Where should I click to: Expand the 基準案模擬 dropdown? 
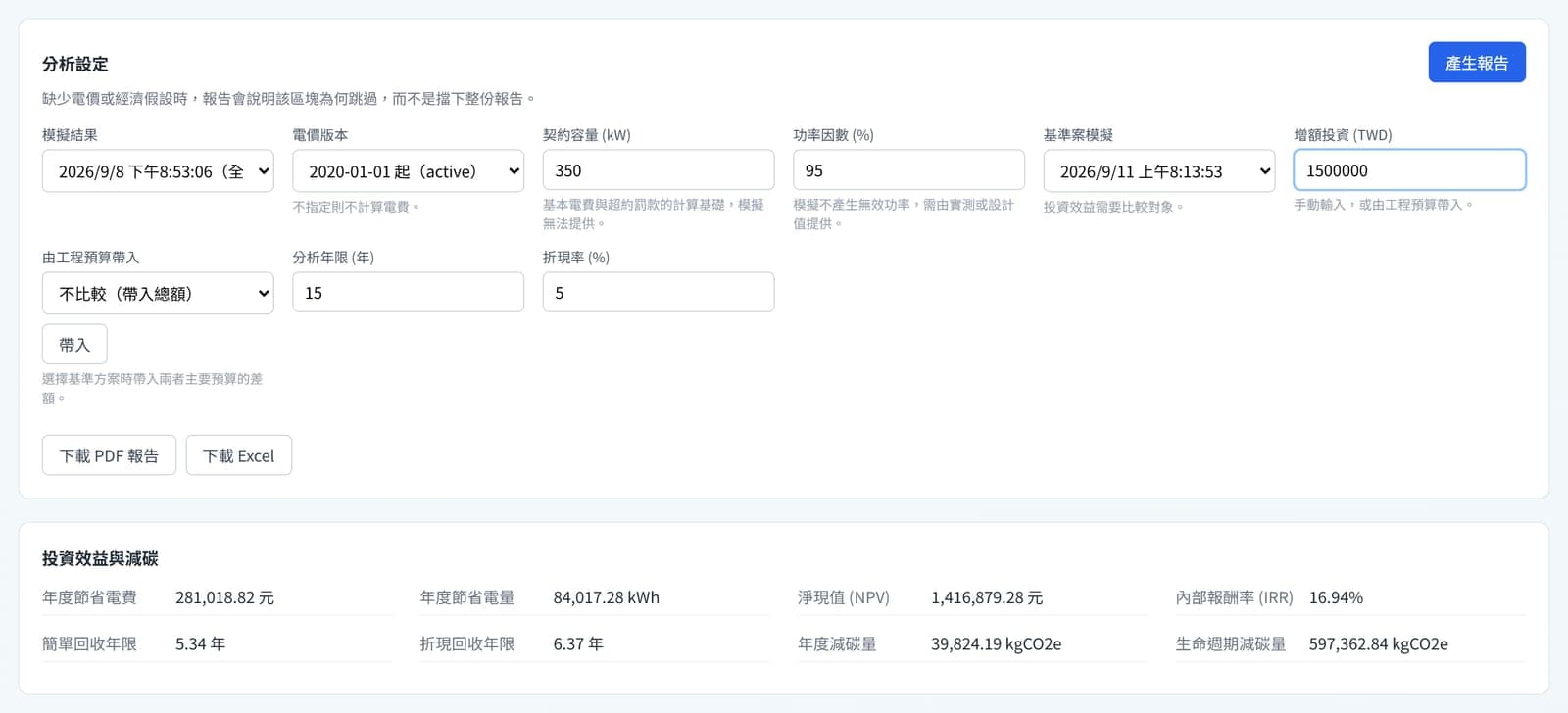tap(1159, 171)
